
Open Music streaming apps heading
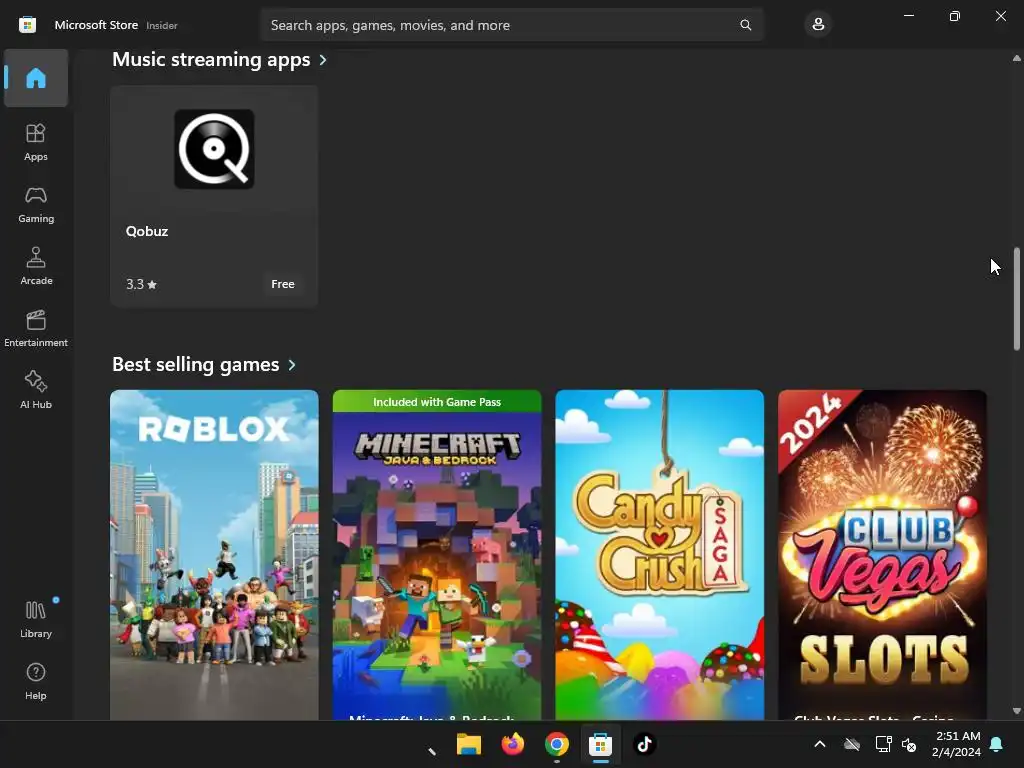[211, 59]
